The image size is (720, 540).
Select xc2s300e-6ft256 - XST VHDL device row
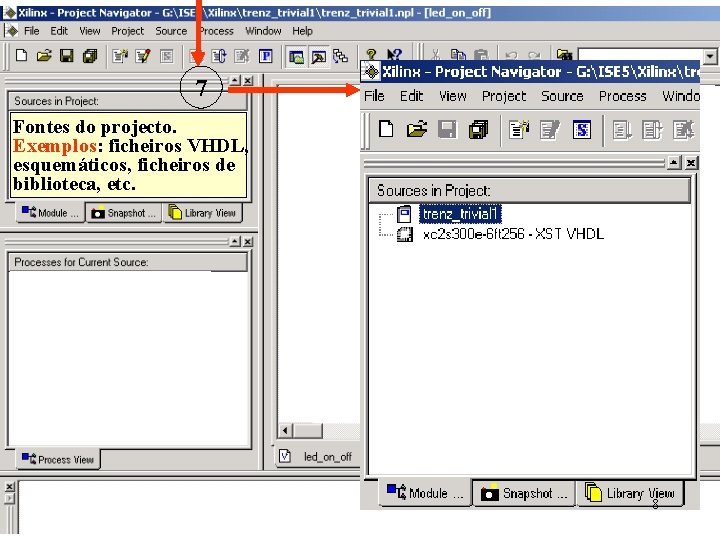point(513,234)
